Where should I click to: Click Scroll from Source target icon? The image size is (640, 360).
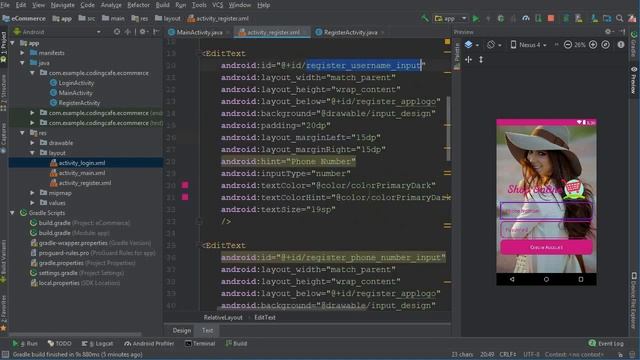117,31
